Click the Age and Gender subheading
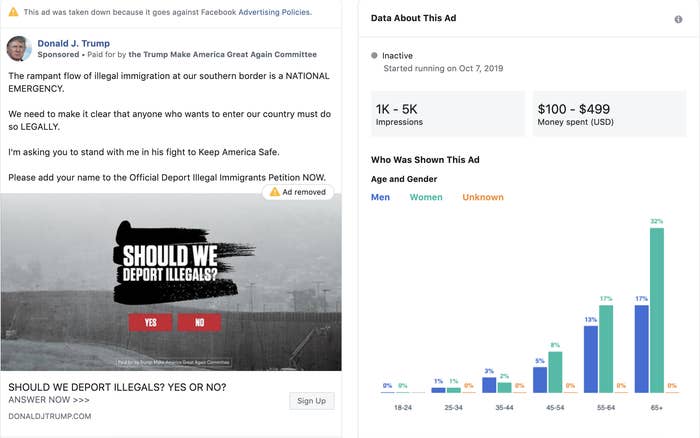This screenshot has height=438, width=700. coord(404,179)
